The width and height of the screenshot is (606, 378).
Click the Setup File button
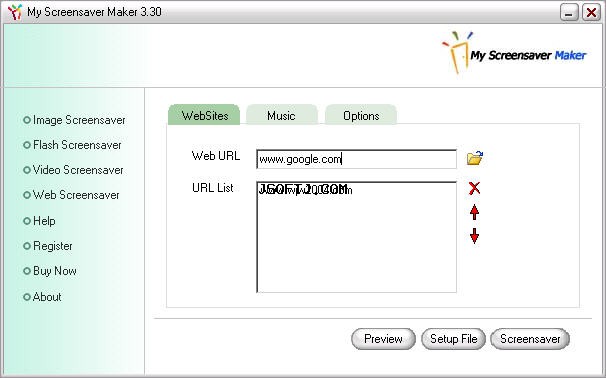[453, 339]
